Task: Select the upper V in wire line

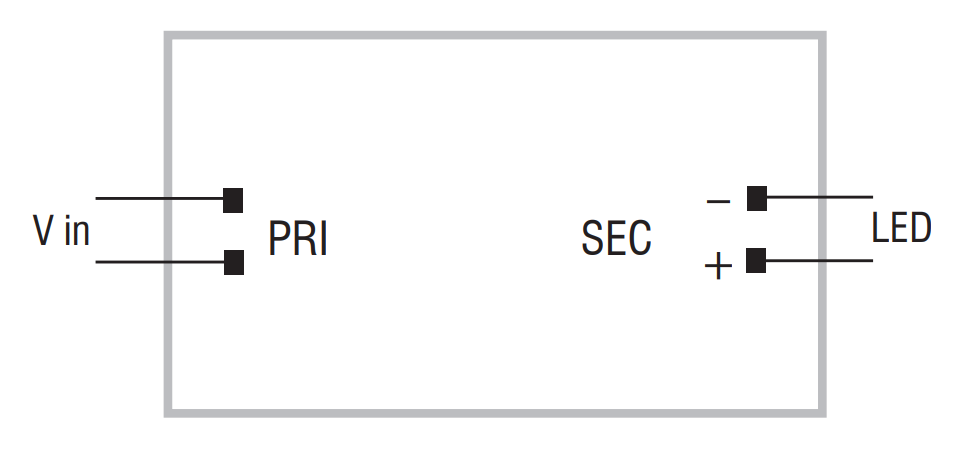Action: 159,198
